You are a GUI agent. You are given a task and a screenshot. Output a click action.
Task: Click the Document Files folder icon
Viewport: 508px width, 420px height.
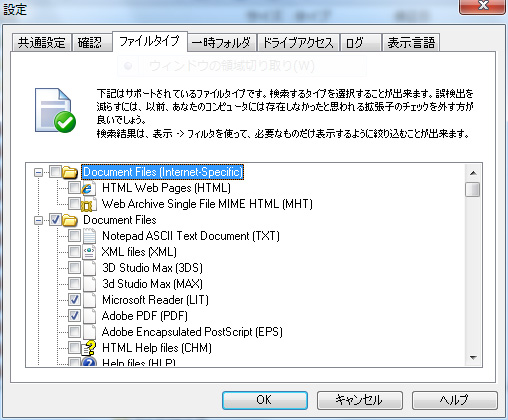[x=70, y=220]
